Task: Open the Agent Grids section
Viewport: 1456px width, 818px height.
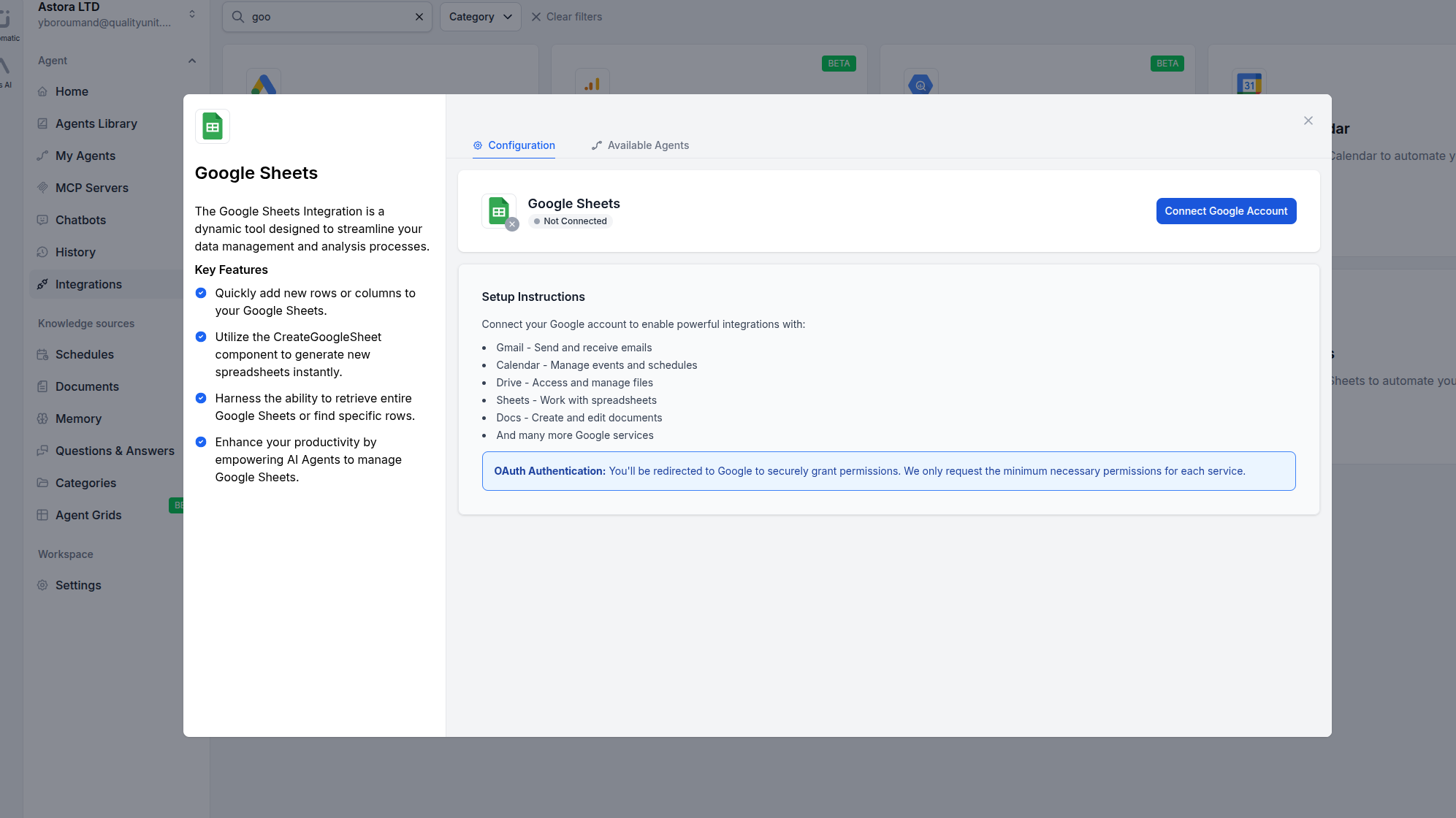Action: (x=88, y=515)
